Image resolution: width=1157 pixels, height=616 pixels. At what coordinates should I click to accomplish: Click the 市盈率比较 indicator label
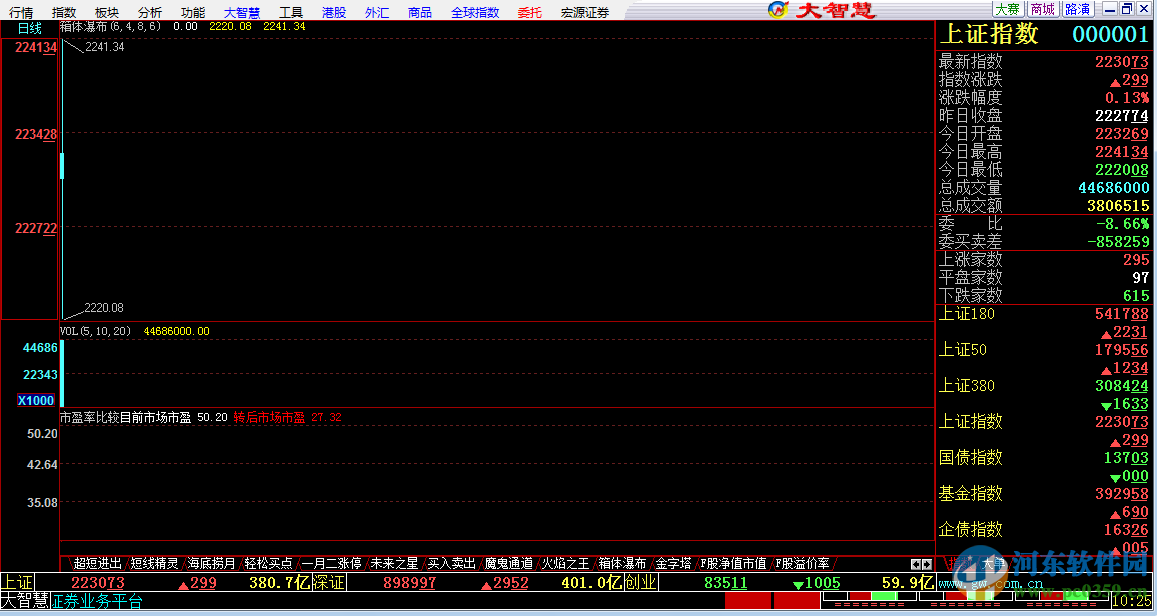point(89,417)
